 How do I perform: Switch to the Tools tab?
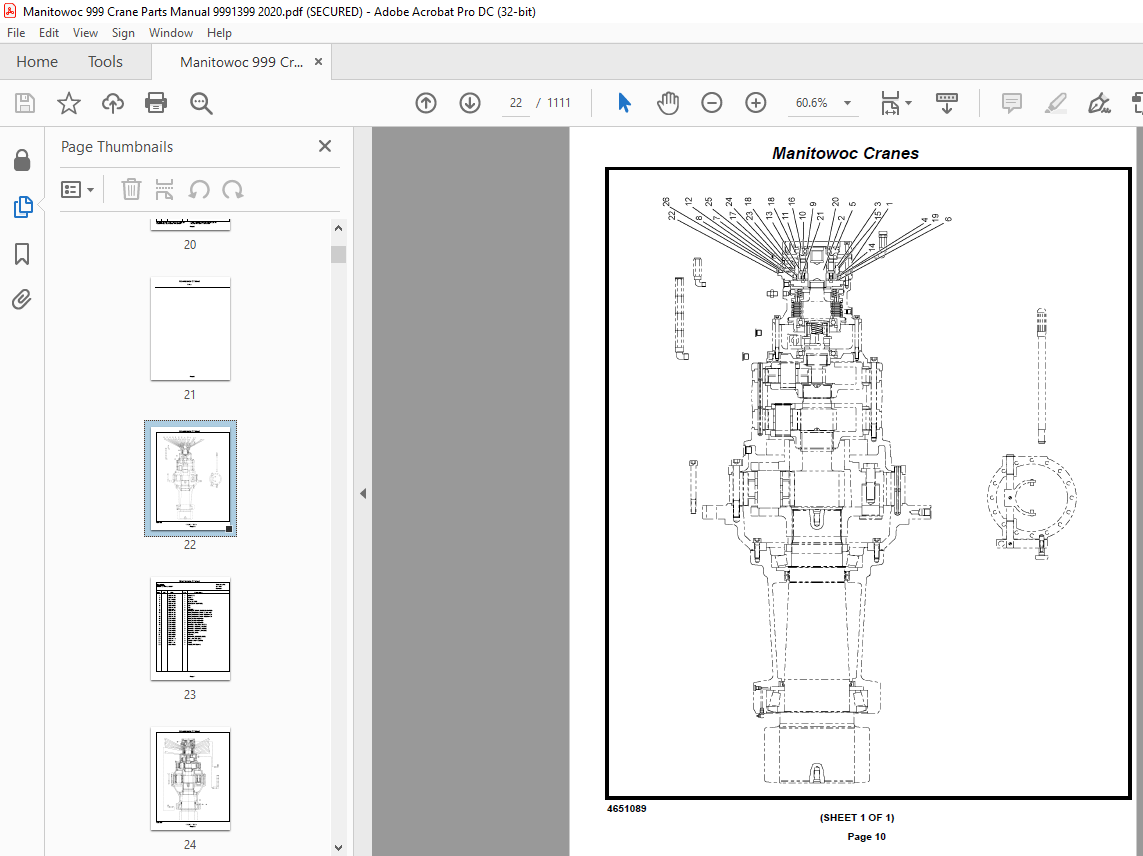click(105, 62)
